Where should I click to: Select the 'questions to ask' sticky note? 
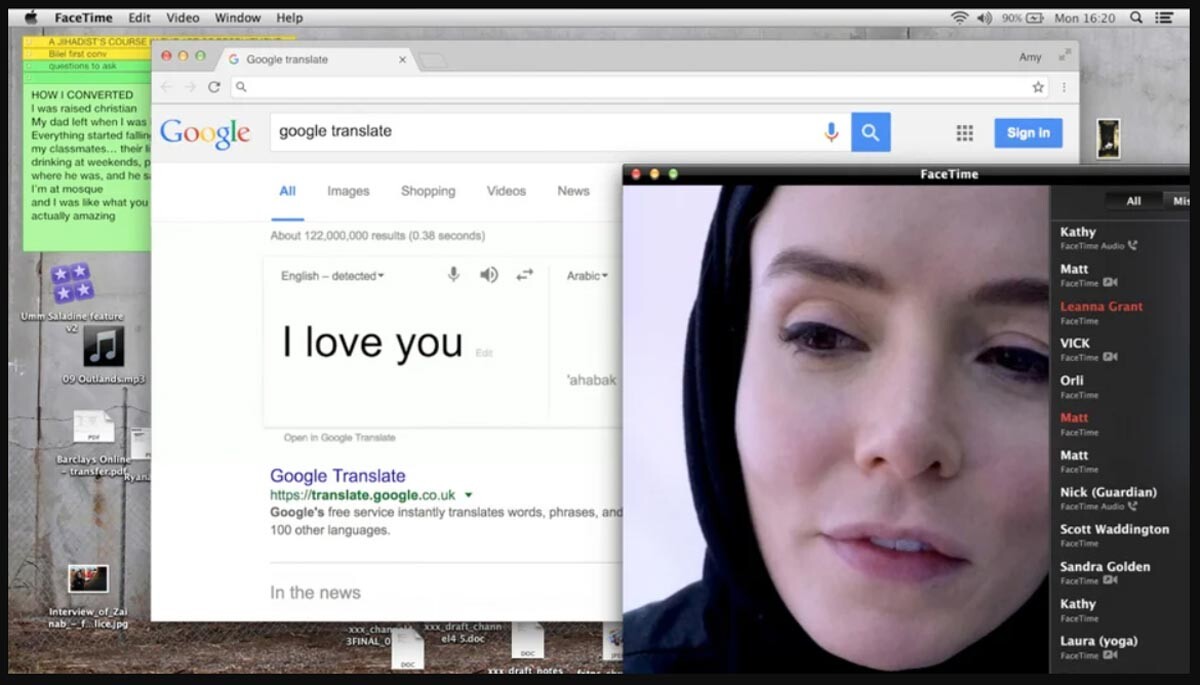[x=88, y=66]
